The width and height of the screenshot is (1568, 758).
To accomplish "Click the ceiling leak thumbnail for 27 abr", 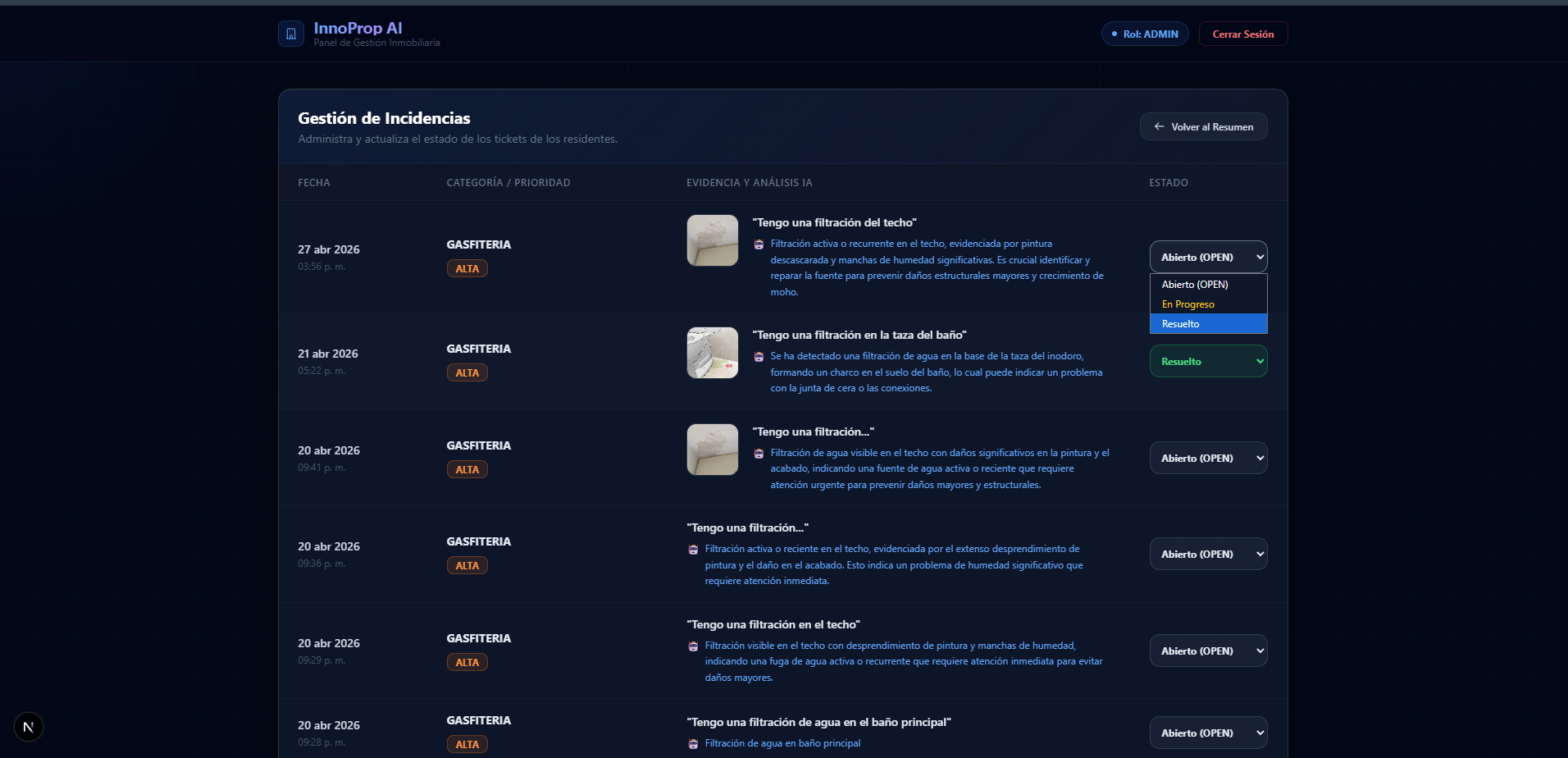I will (x=711, y=240).
